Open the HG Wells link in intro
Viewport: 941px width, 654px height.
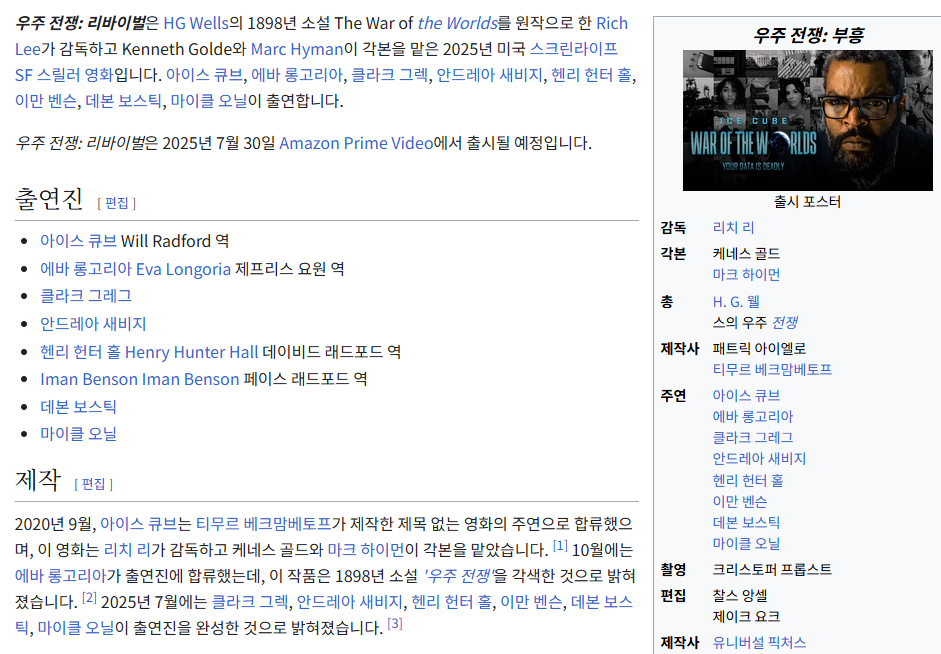coord(195,23)
